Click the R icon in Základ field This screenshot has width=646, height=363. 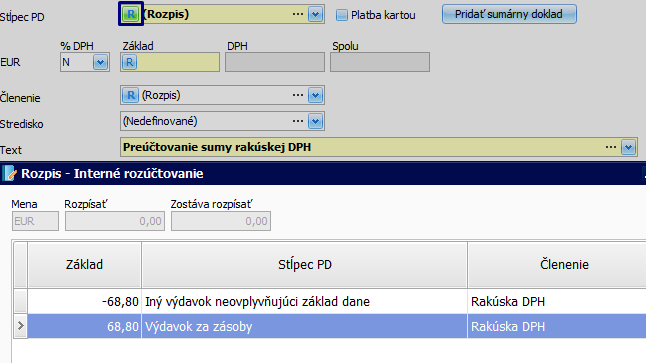129,62
